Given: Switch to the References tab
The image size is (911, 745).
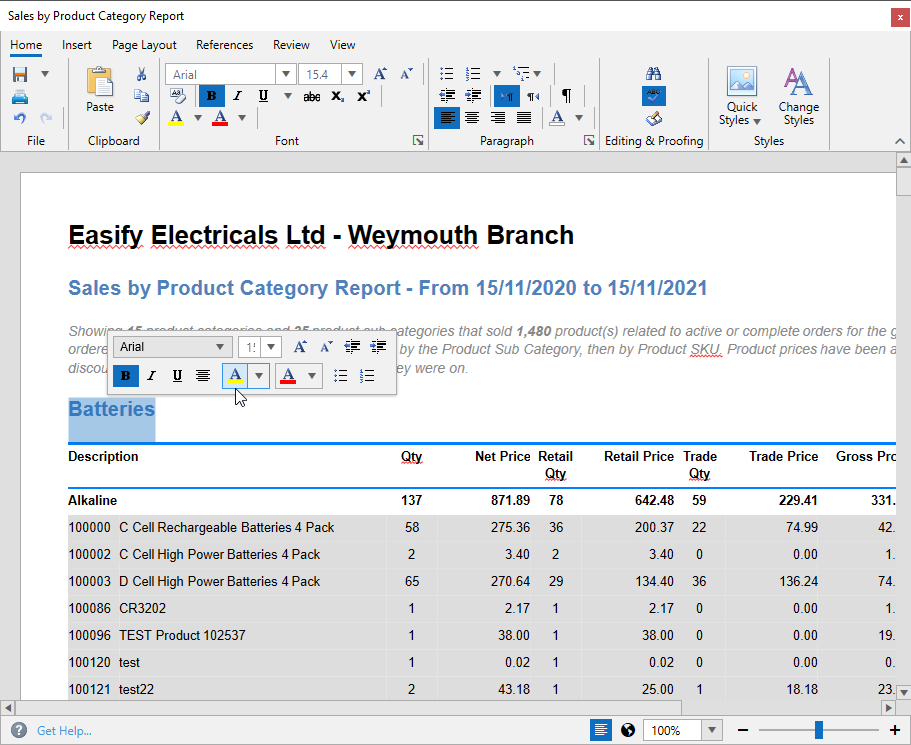Looking at the screenshot, I should click(x=224, y=45).
